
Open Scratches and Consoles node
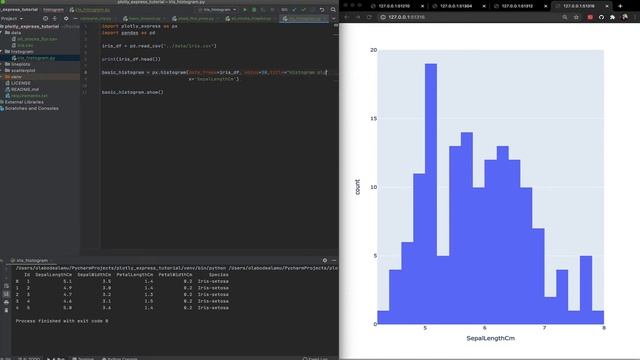(x=31, y=108)
